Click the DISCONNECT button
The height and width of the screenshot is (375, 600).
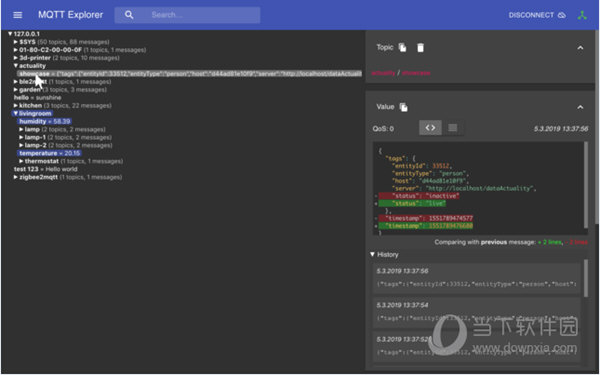pyautogui.click(x=537, y=15)
